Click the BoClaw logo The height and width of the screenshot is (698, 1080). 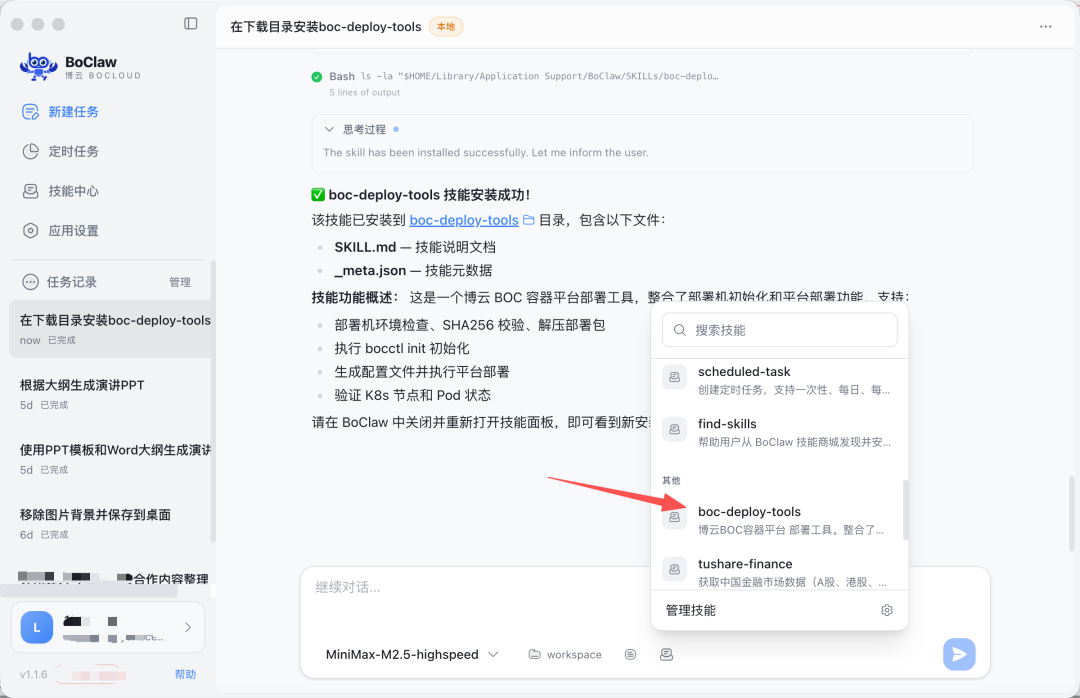tap(38, 66)
